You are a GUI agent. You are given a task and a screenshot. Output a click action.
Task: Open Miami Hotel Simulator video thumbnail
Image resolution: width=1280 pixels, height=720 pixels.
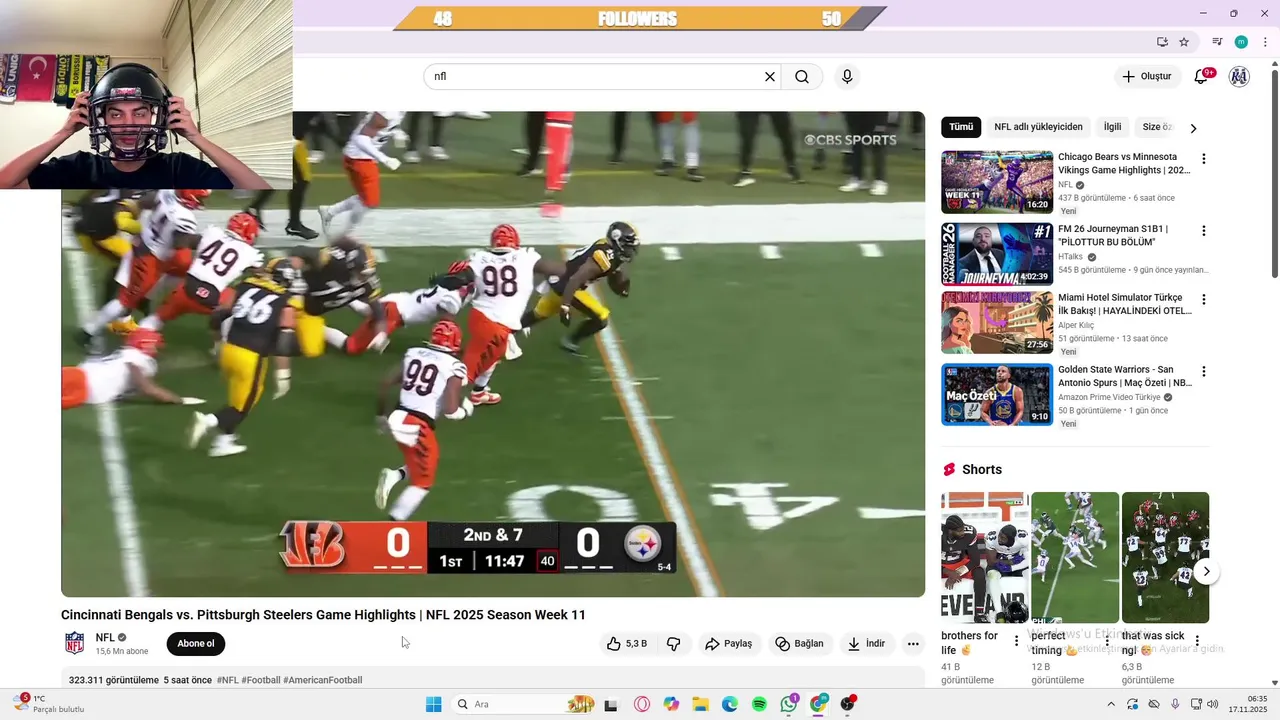pos(997,323)
